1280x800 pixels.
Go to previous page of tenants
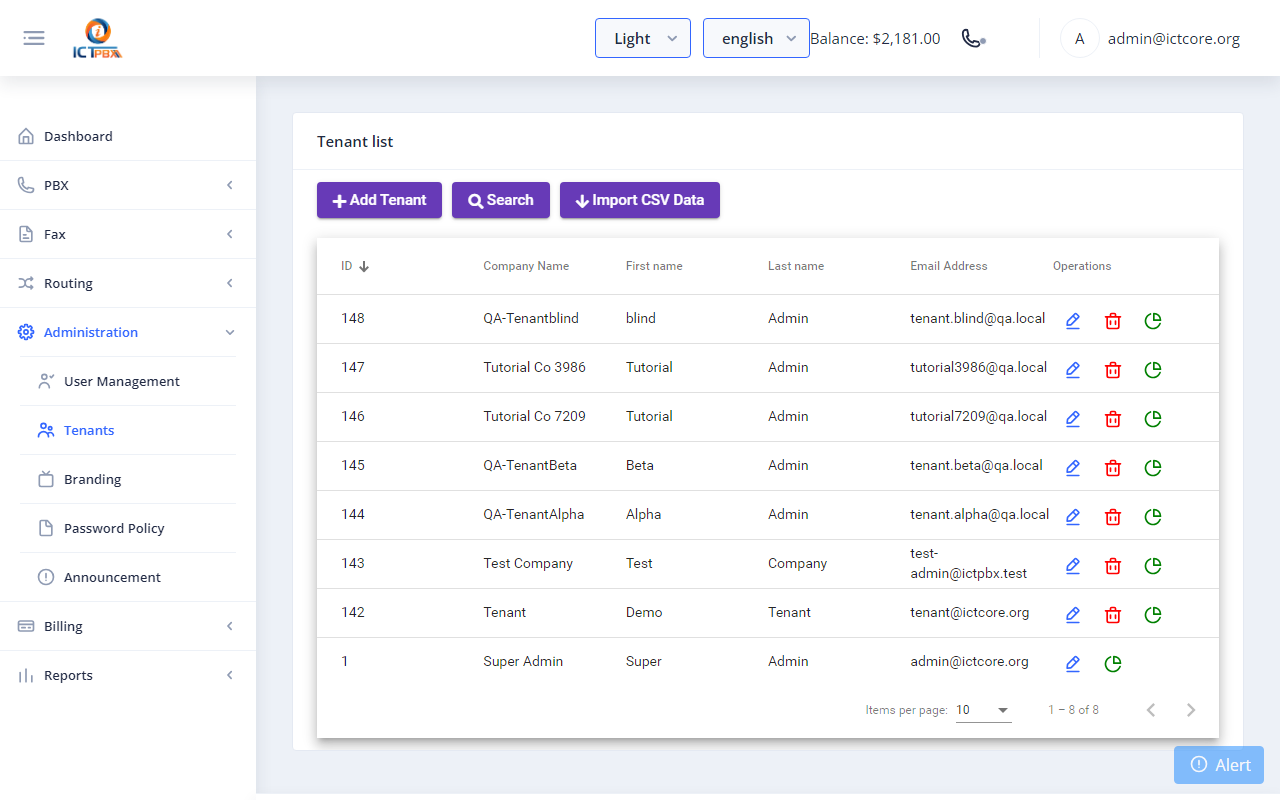coord(1151,710)
